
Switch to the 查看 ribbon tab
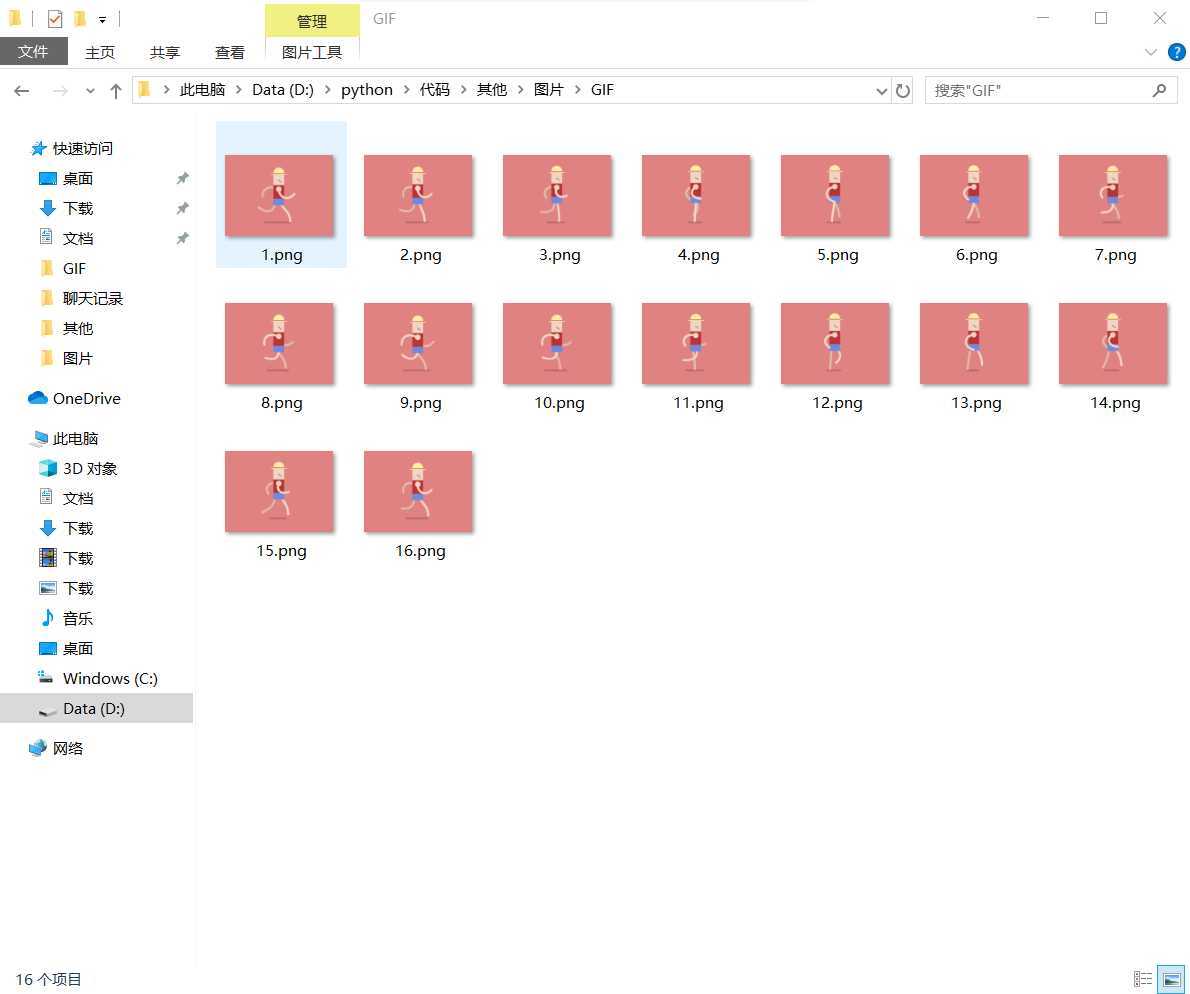[230, 52]
